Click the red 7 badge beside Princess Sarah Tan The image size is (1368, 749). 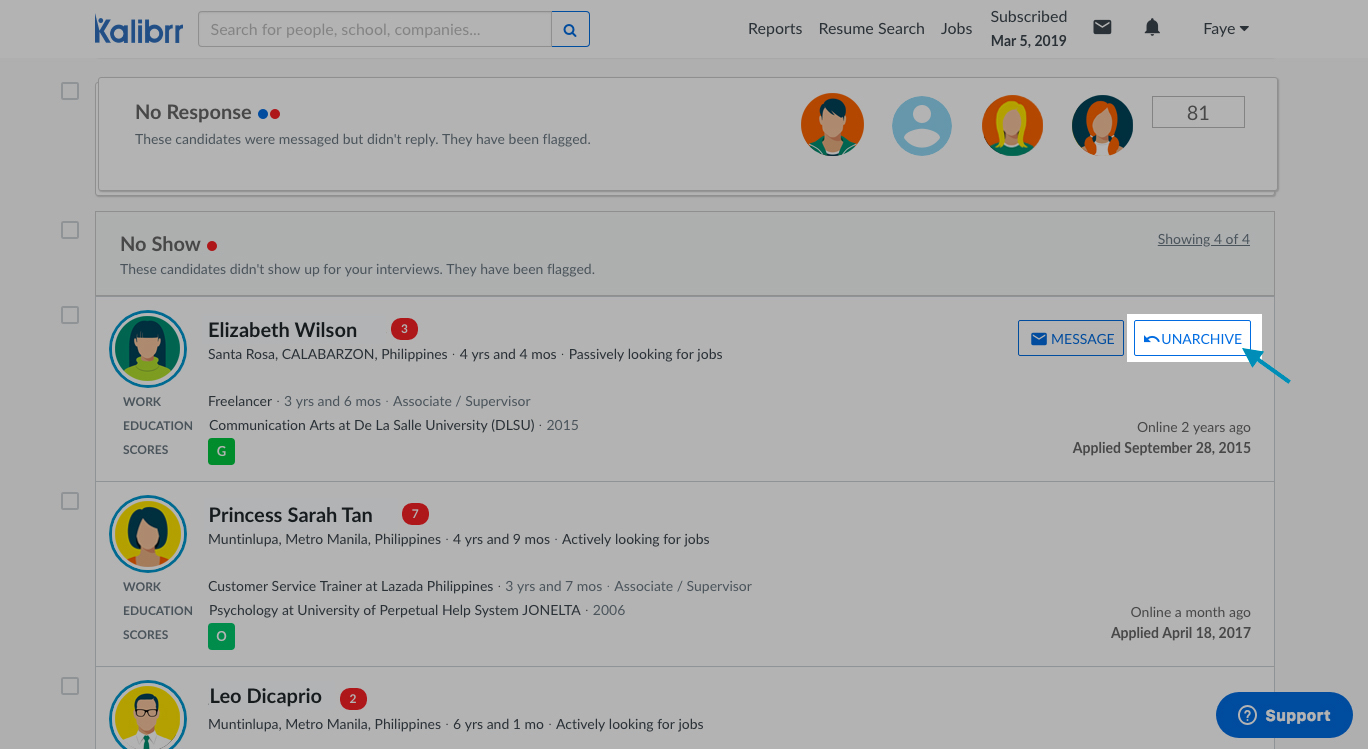415,514
